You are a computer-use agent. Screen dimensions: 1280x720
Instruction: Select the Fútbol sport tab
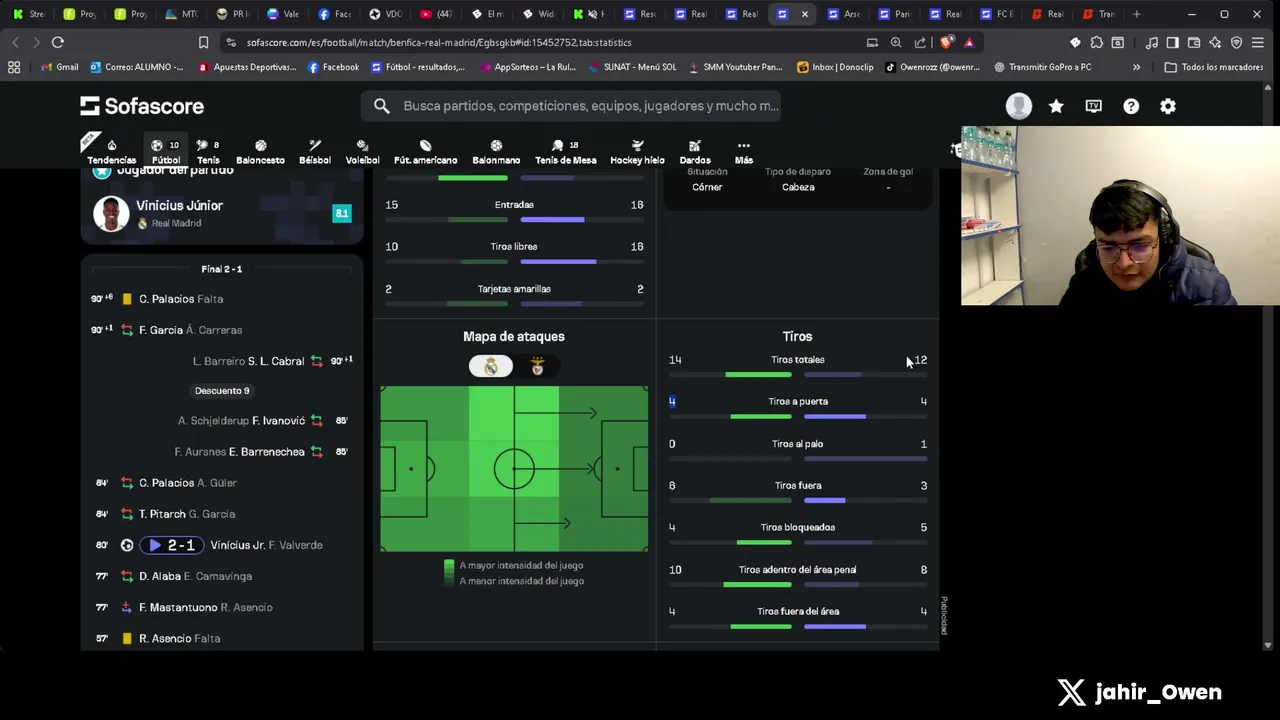pyautogui.click(x=165, y=152)
